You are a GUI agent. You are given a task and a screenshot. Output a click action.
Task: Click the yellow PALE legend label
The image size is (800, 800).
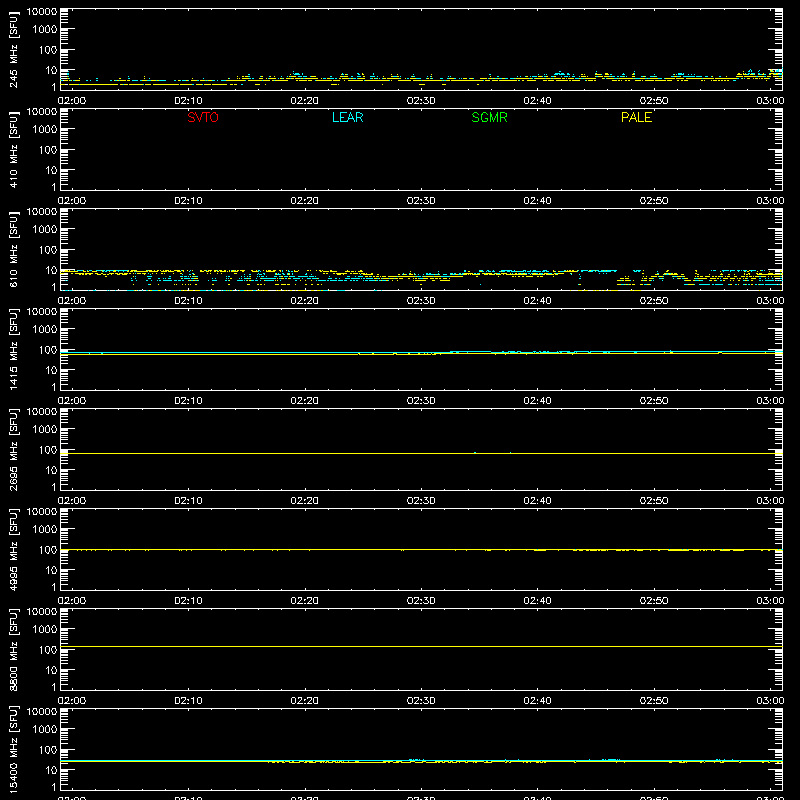636,117
